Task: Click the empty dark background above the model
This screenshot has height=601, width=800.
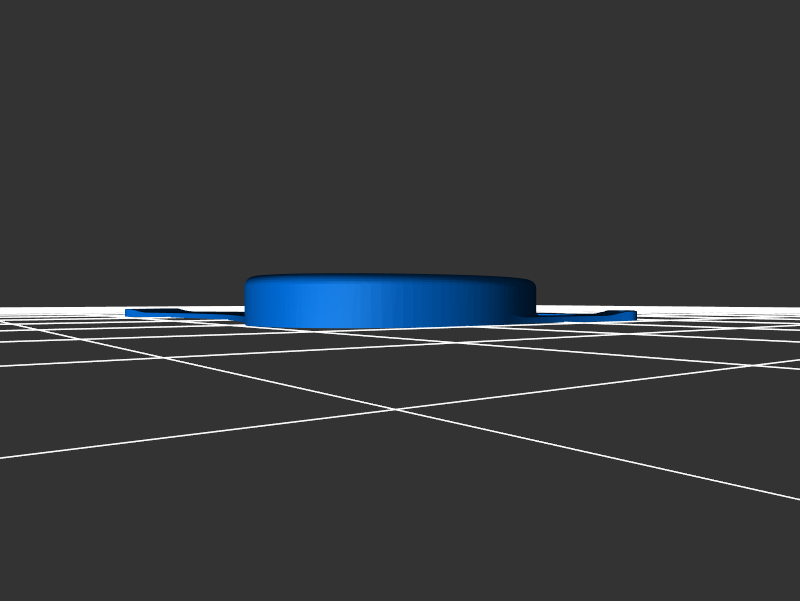Action: (400, 130)
